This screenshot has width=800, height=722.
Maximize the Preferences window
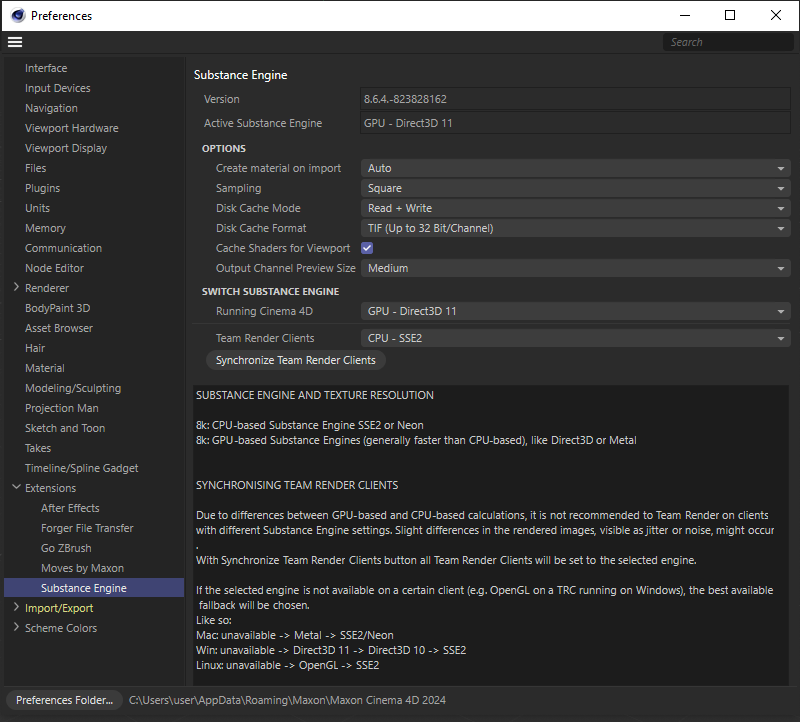pos(730,15)
